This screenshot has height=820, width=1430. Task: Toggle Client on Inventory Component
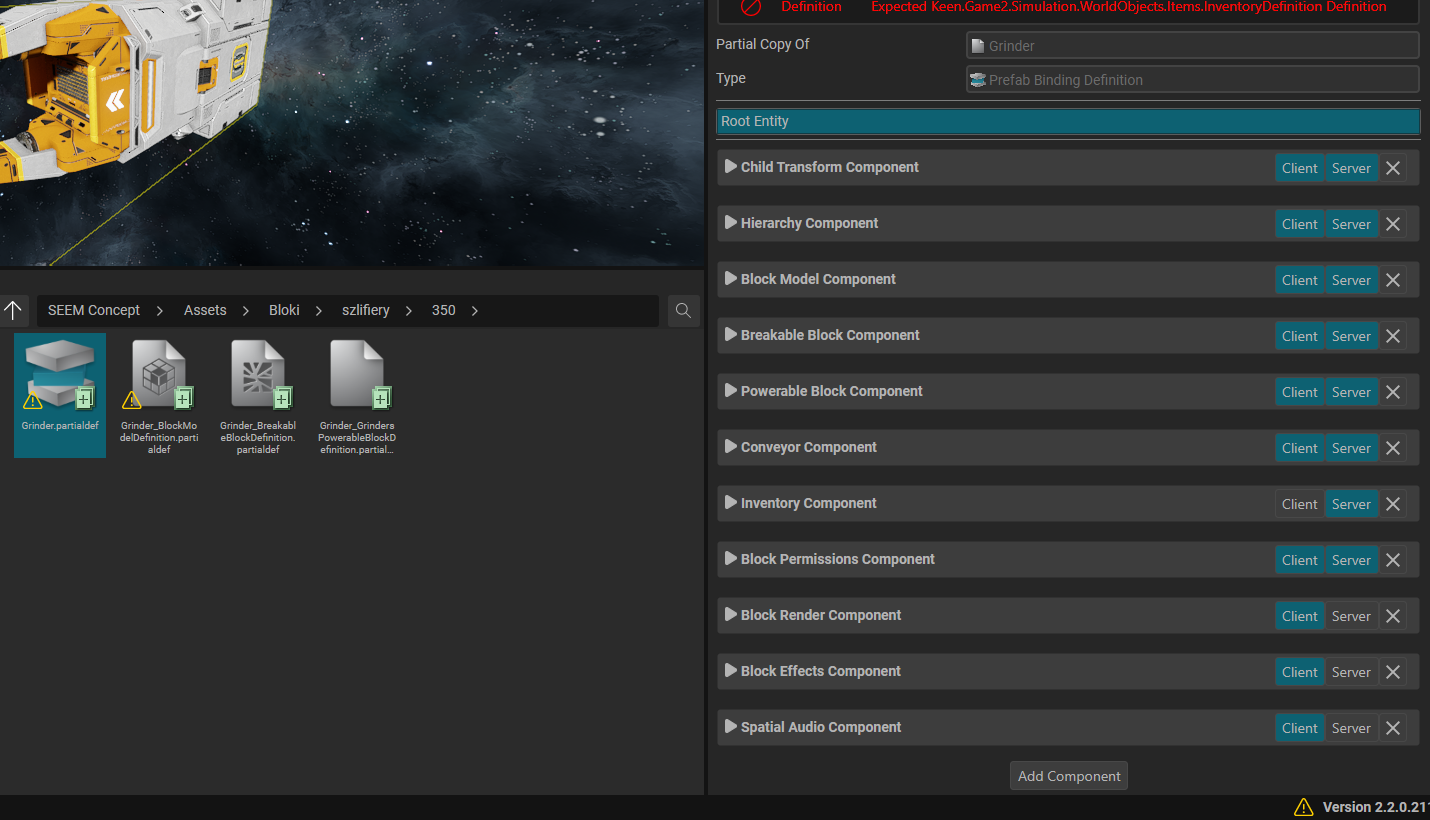(1299, 504)
